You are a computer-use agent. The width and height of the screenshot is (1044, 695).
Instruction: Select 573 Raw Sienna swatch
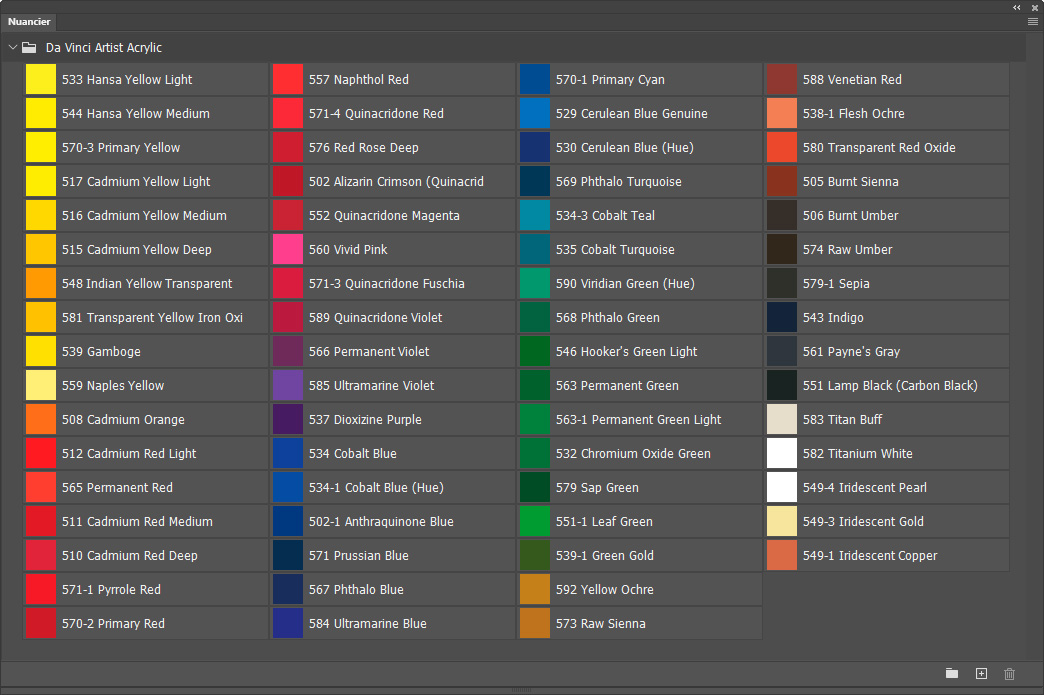(640, 623)
